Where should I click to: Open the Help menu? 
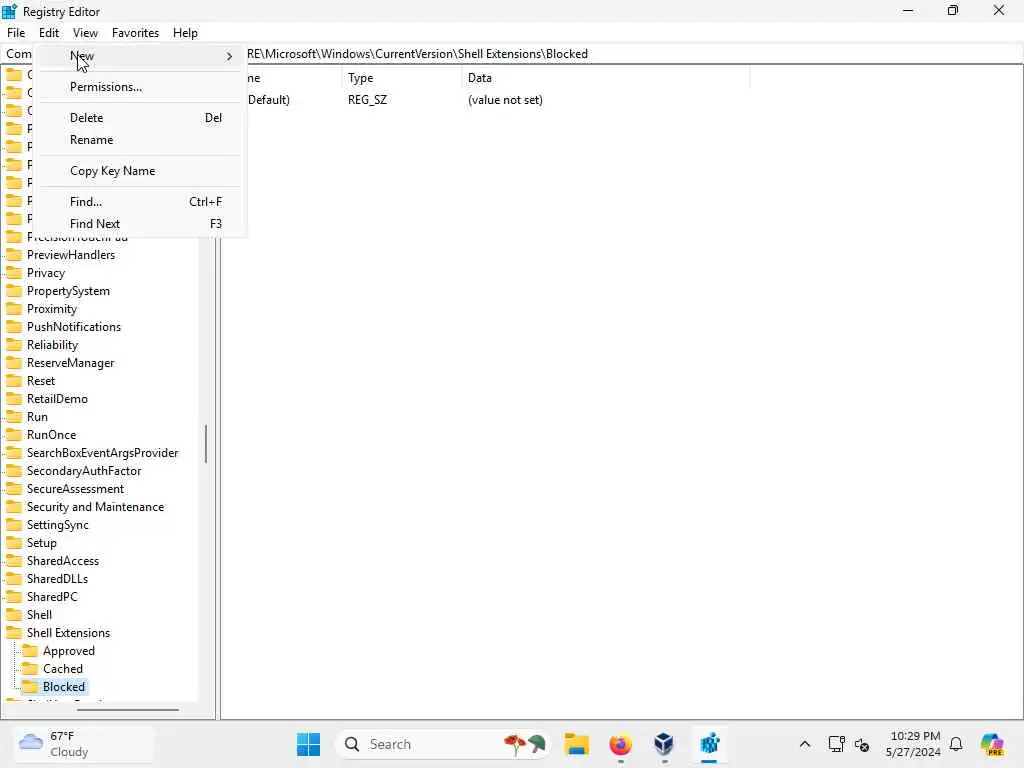click(x=185, y=33)
